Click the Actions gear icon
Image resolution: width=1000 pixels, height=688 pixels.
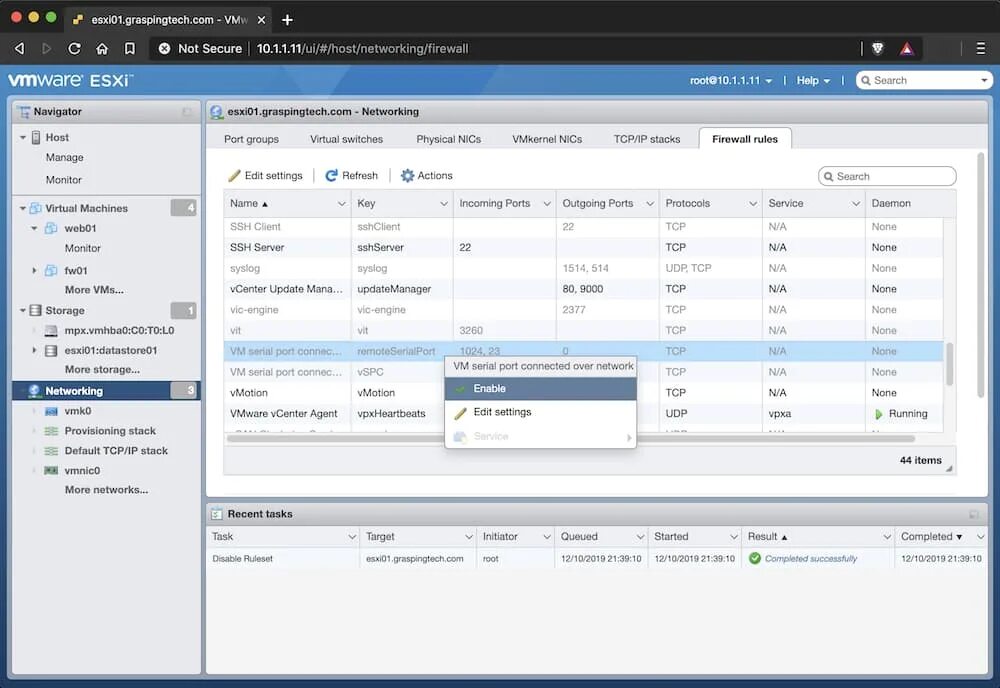407,175
